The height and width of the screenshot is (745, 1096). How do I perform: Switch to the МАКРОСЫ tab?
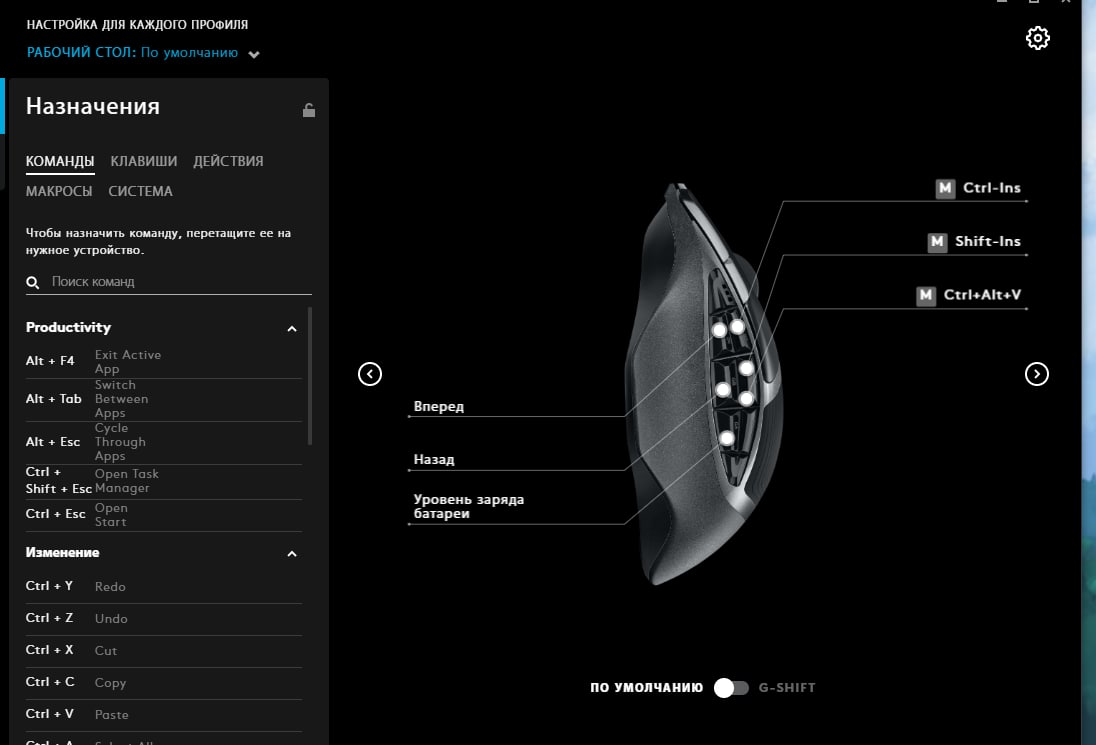[x=59, y=191]
